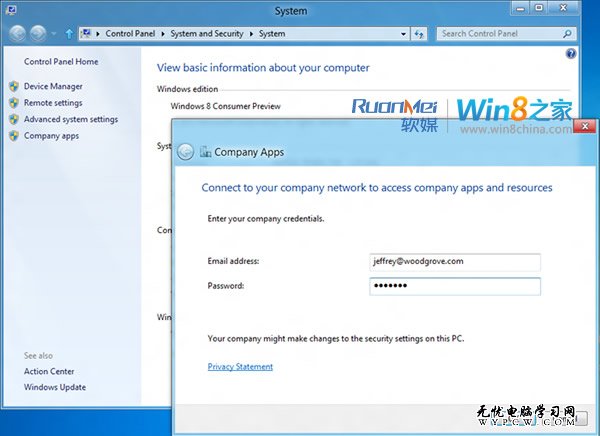The height and width of the screenshot is (436, 600).
Task: Click the Forward arrow in System window
Action: [38, 34]
